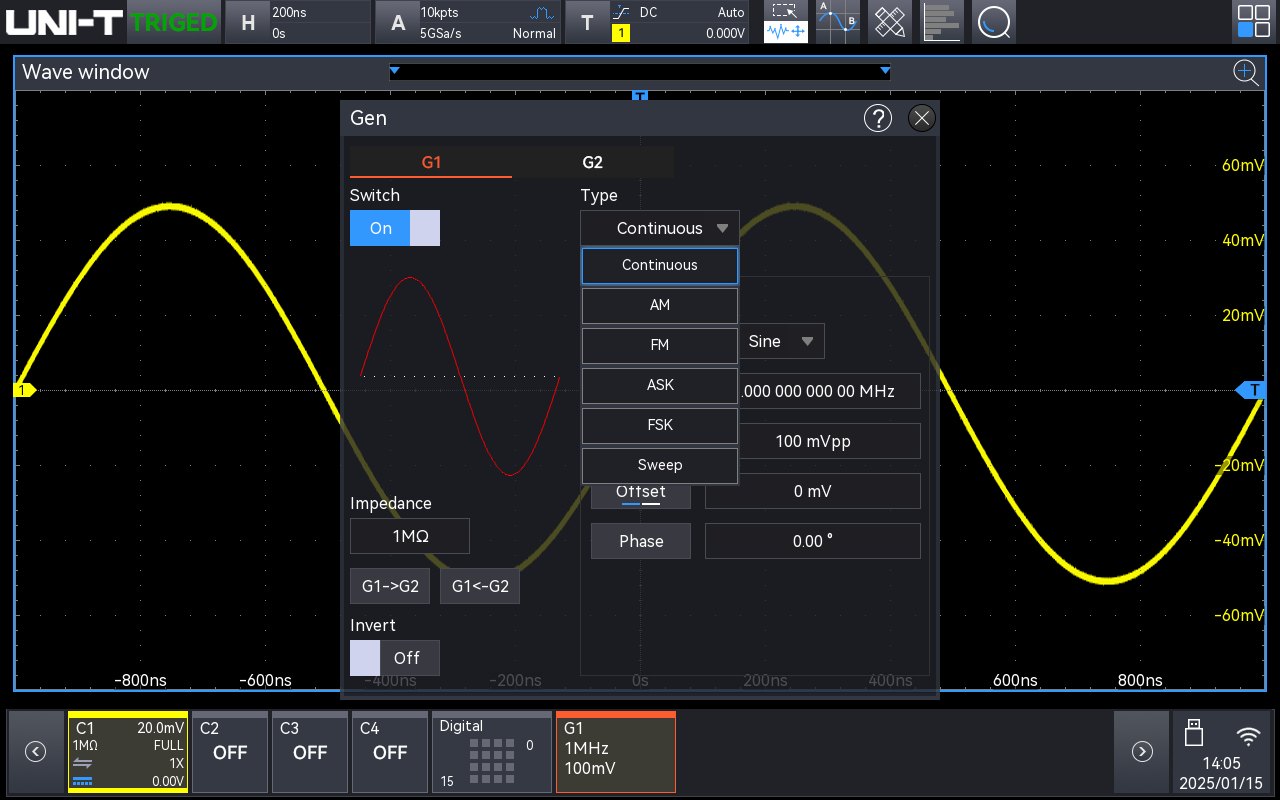
Task: Copy settings with G1->G2 button
Action: [x=390, y=586]
